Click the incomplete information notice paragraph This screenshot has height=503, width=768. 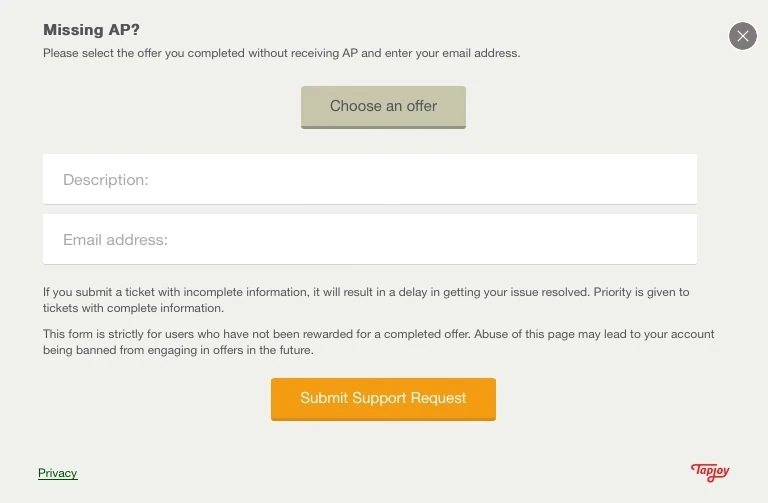pos(366,300)
